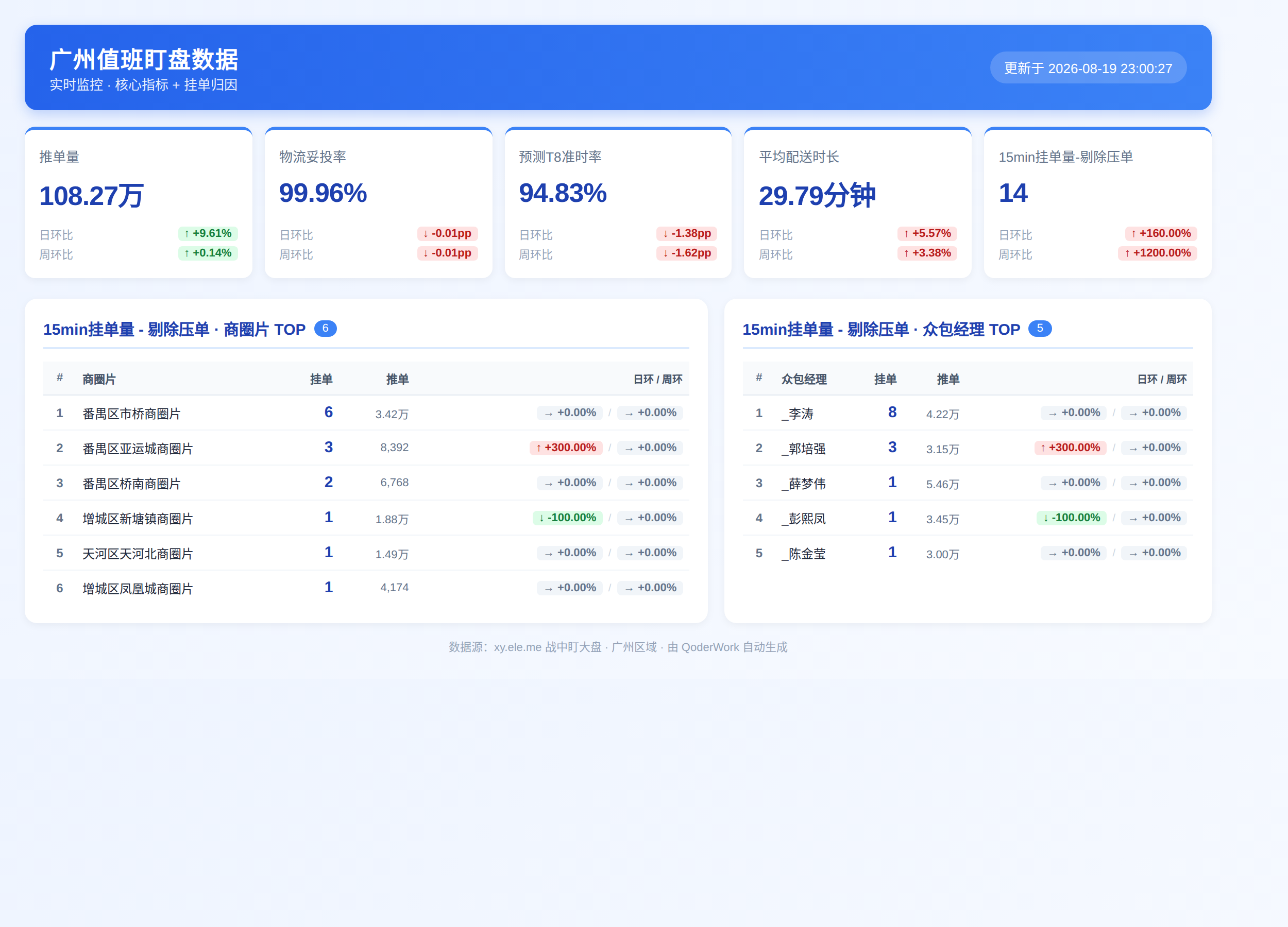Click 推单 value 5.46万 for _薛梦伟

tap(943, 484)
